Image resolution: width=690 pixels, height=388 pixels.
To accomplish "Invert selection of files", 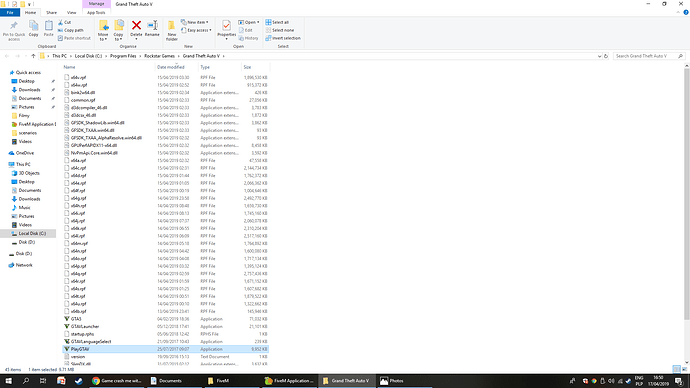I will pyautogui.click(x=283, y=38).
